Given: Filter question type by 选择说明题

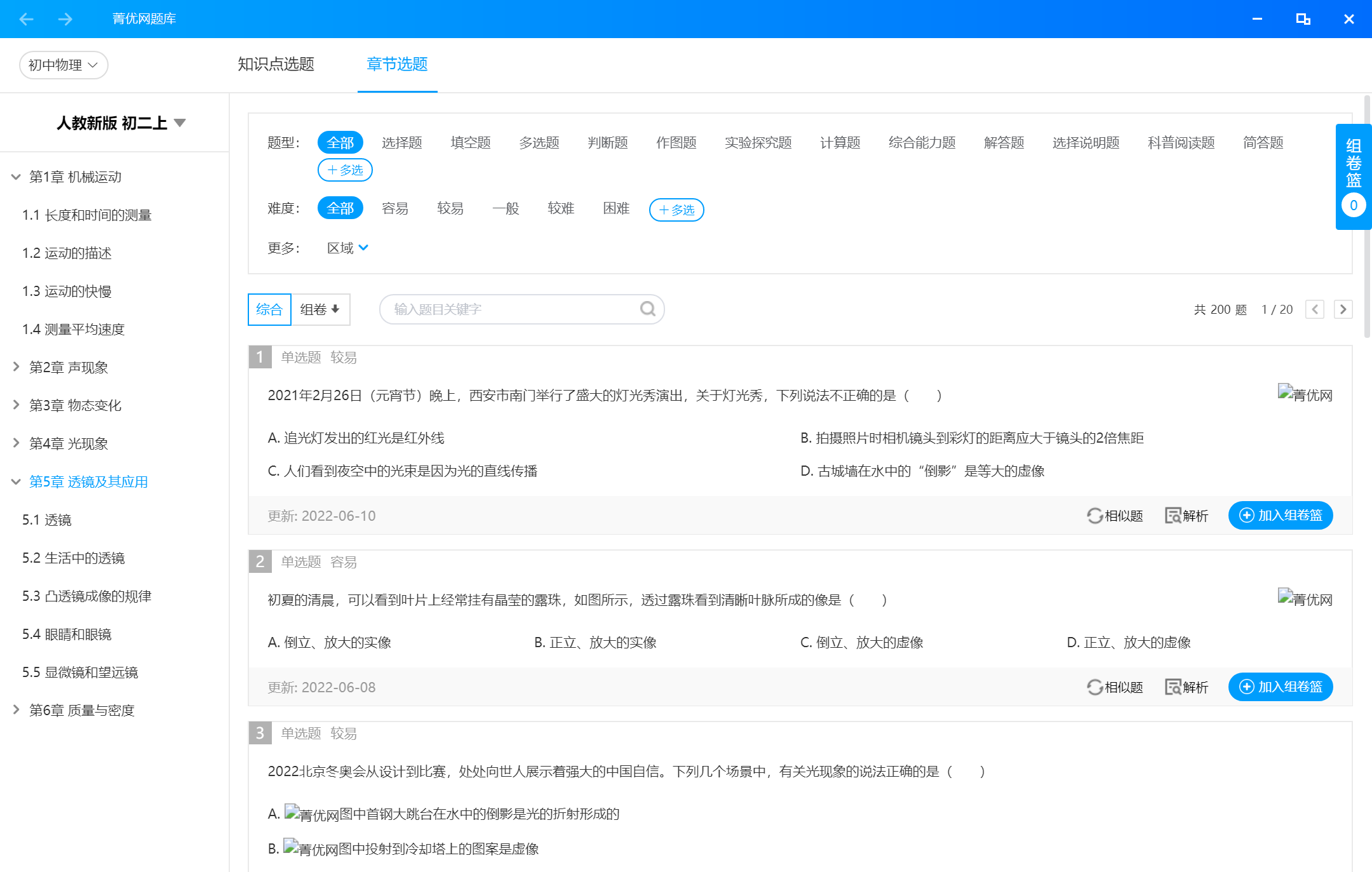Looking at the screenshot, I should tap(1086, 142).
